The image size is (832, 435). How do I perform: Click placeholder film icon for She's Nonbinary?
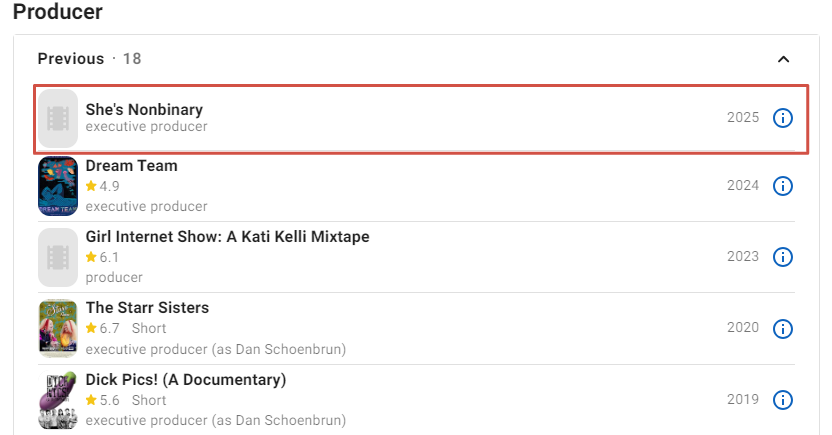pyautogui.click(x=58, y=118)
